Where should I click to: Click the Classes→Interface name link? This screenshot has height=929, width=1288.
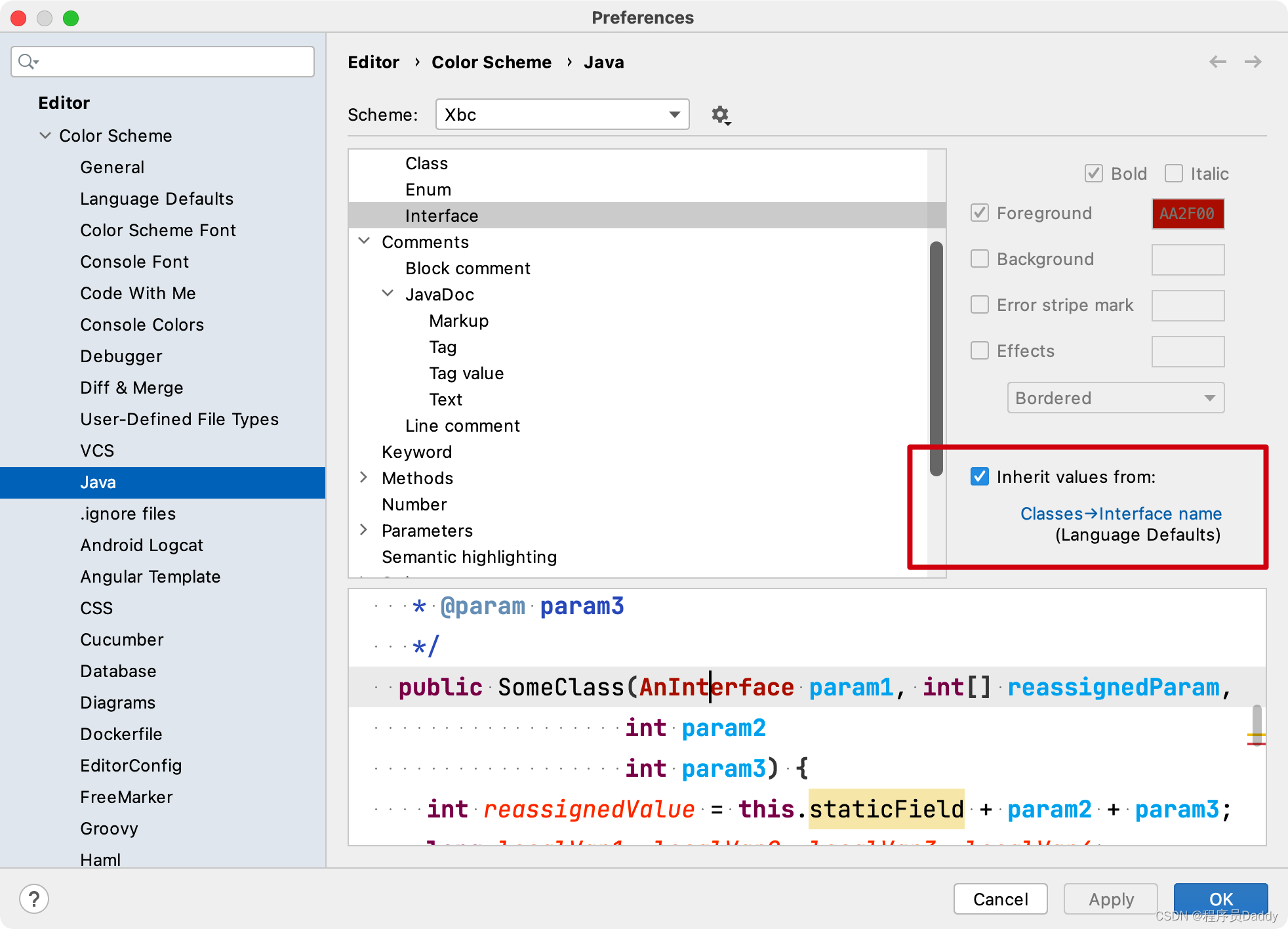click(x=1121, y=514)
